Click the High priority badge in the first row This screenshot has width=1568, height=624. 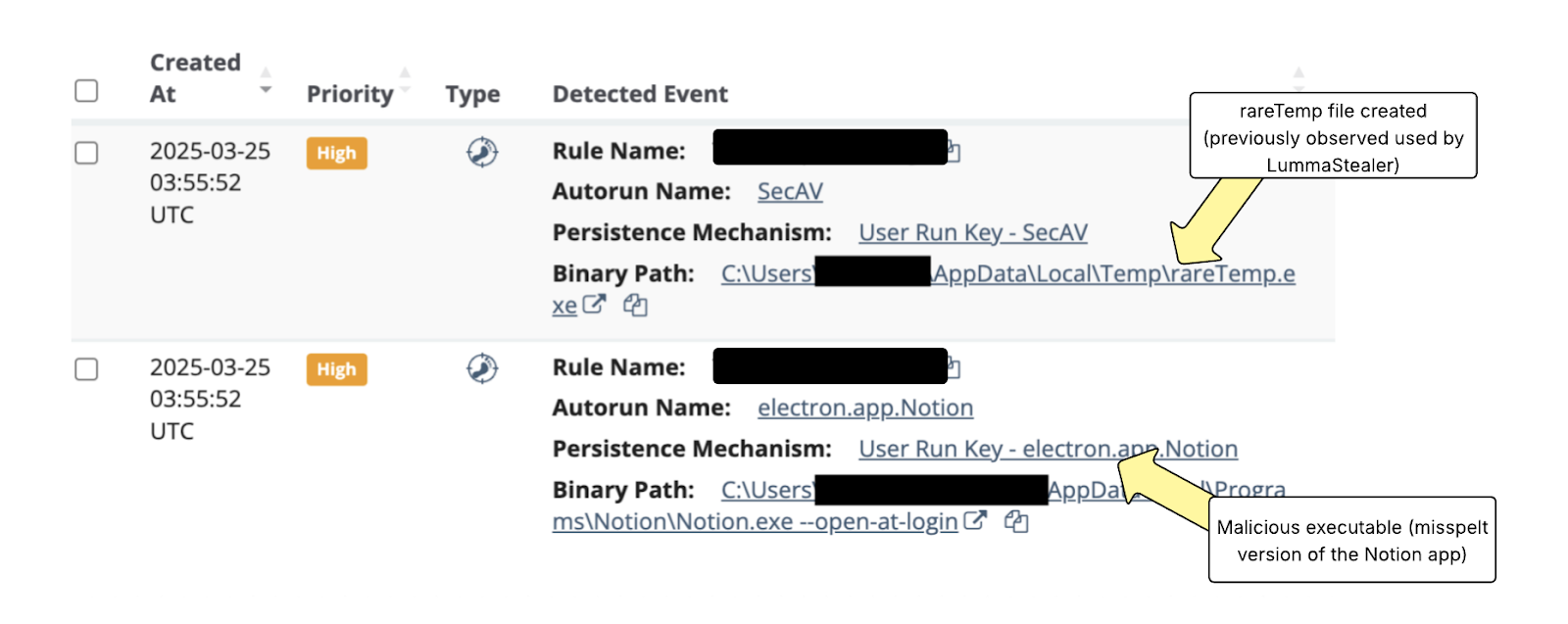(x=336, y=154)
